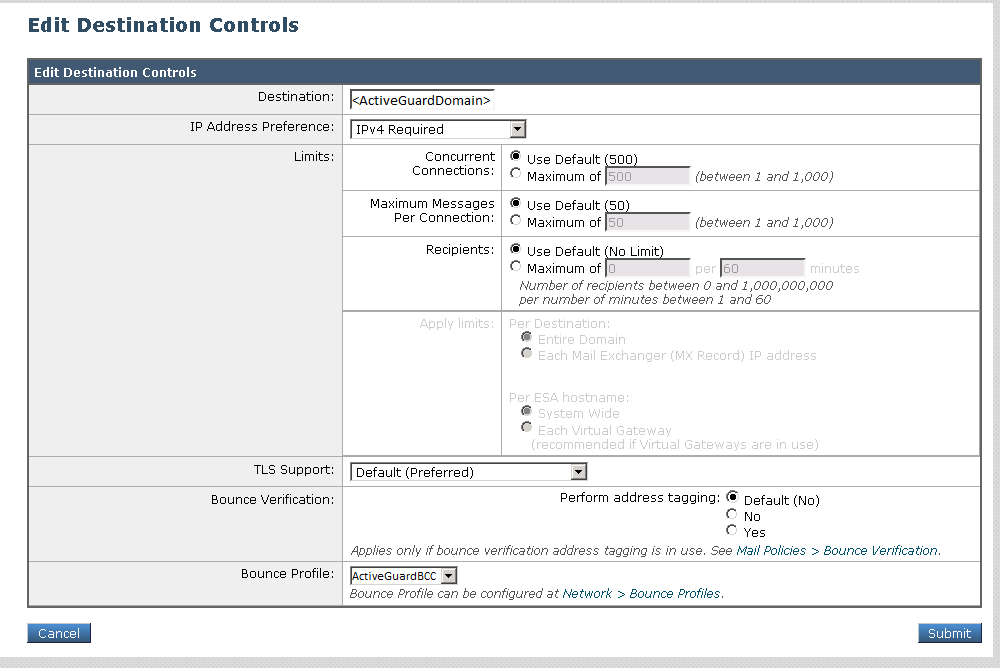Open the Network > Bounce Profiles link

click(642, 593)
